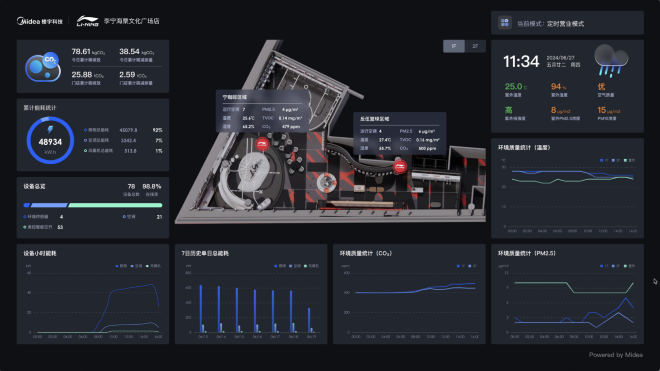Image resolution: width=660 pixels, height=371 pixels.
Task: Toggle 风幕机 legend in hourly energy chart
Action: [153, 266]
